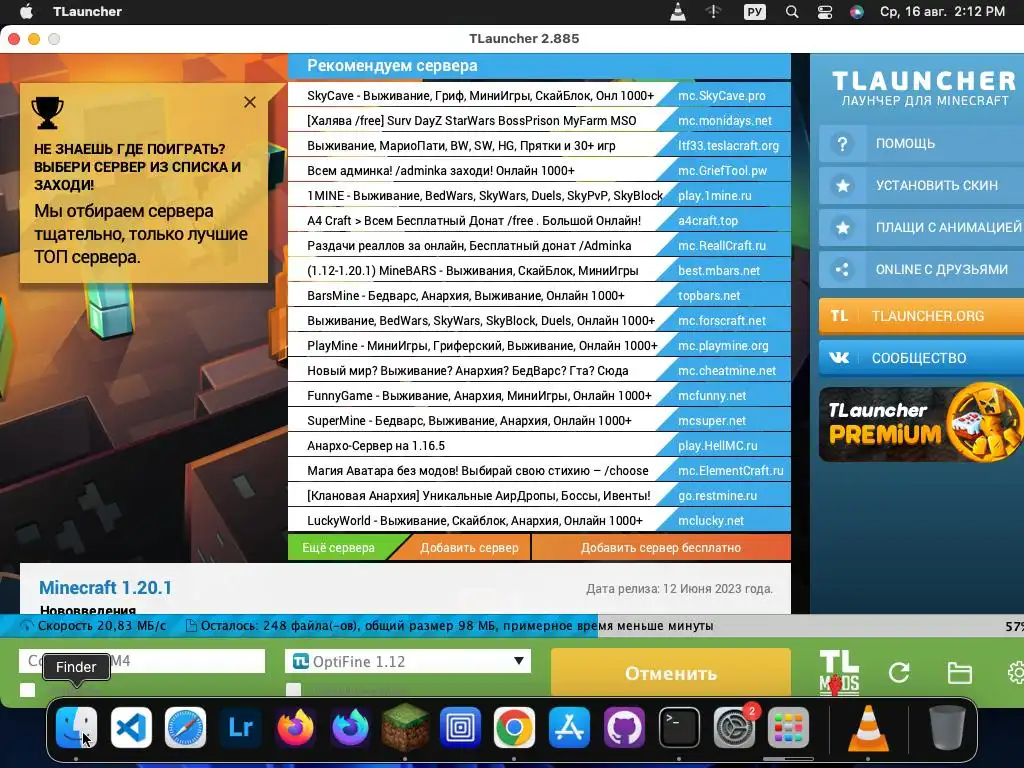Open the VK Сообщество button

(921, 358)
